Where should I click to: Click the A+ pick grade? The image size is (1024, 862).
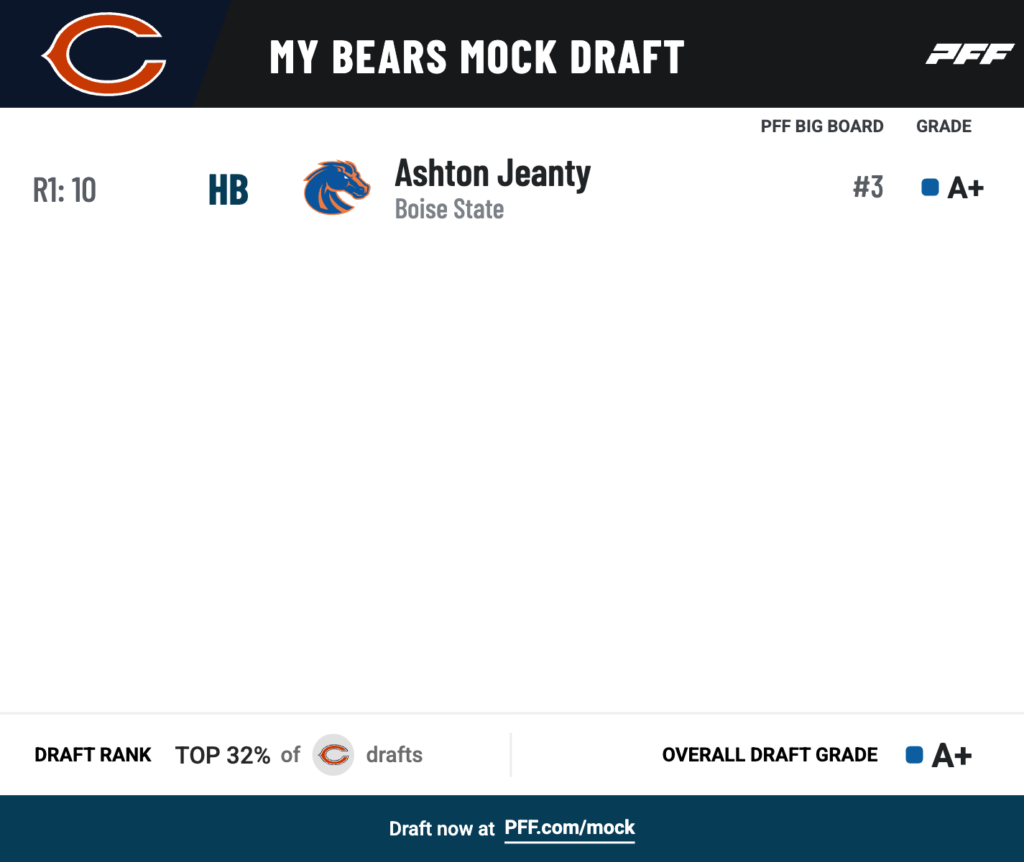(x=965, y=188)
